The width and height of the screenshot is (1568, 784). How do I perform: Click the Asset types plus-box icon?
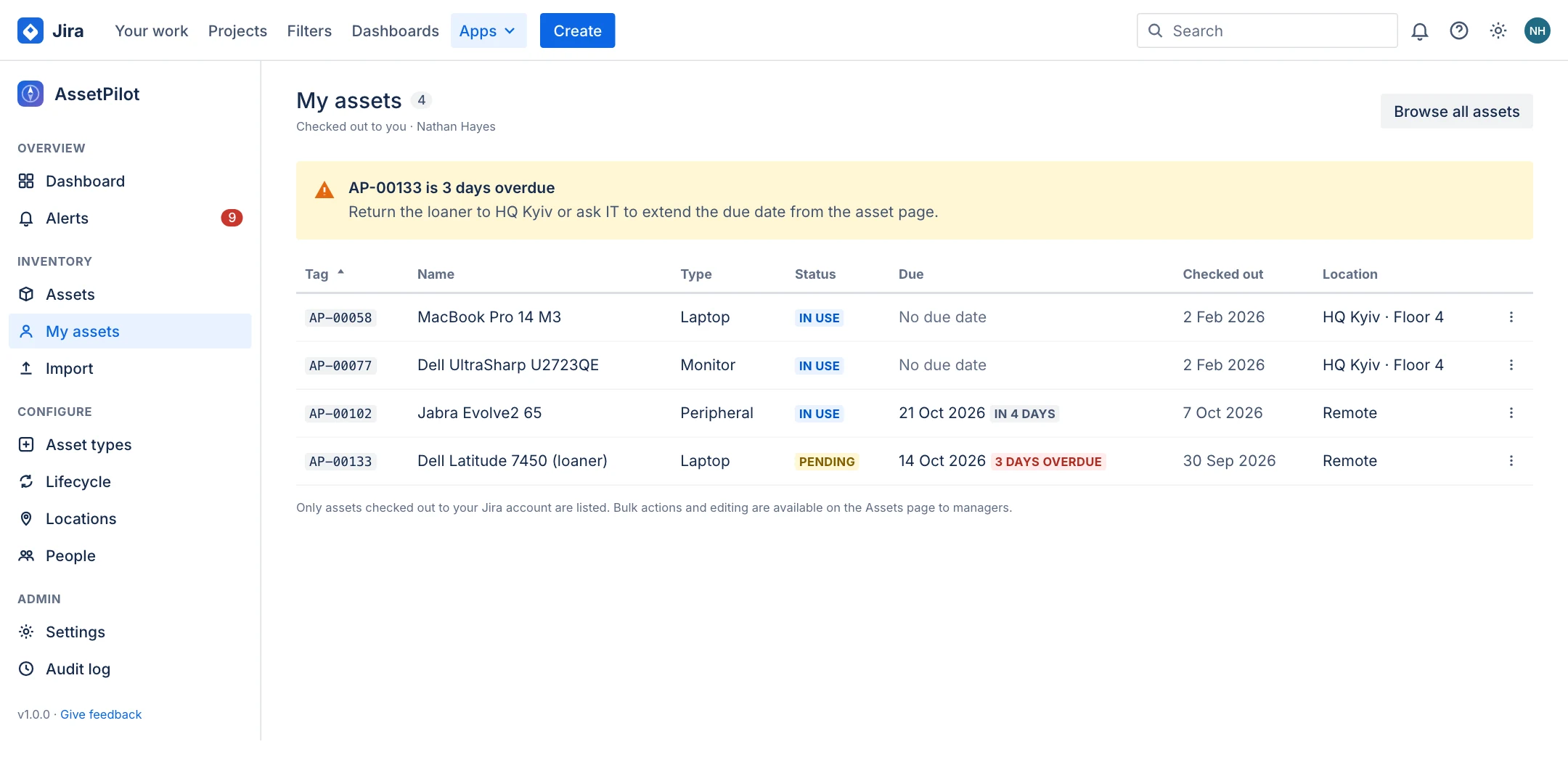[x=26, y=444]
